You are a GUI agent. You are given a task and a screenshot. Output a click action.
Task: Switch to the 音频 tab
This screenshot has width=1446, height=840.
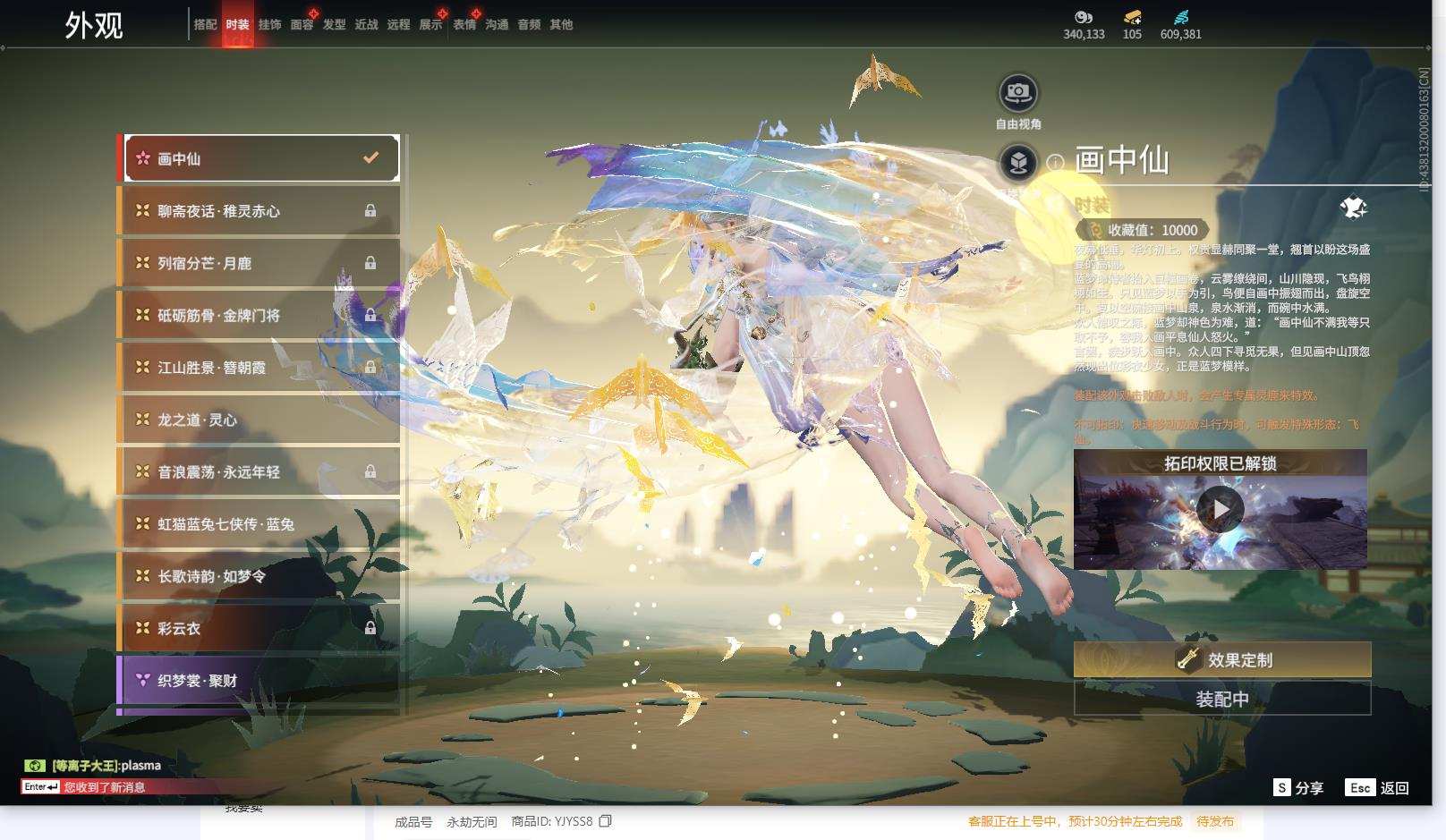click(x=529, y=25)
